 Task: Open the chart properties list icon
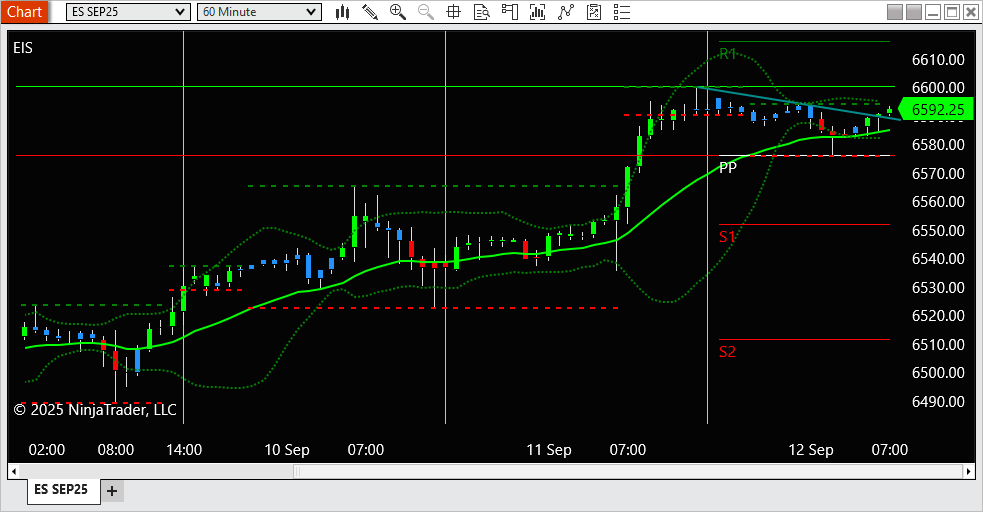[621, 12]
